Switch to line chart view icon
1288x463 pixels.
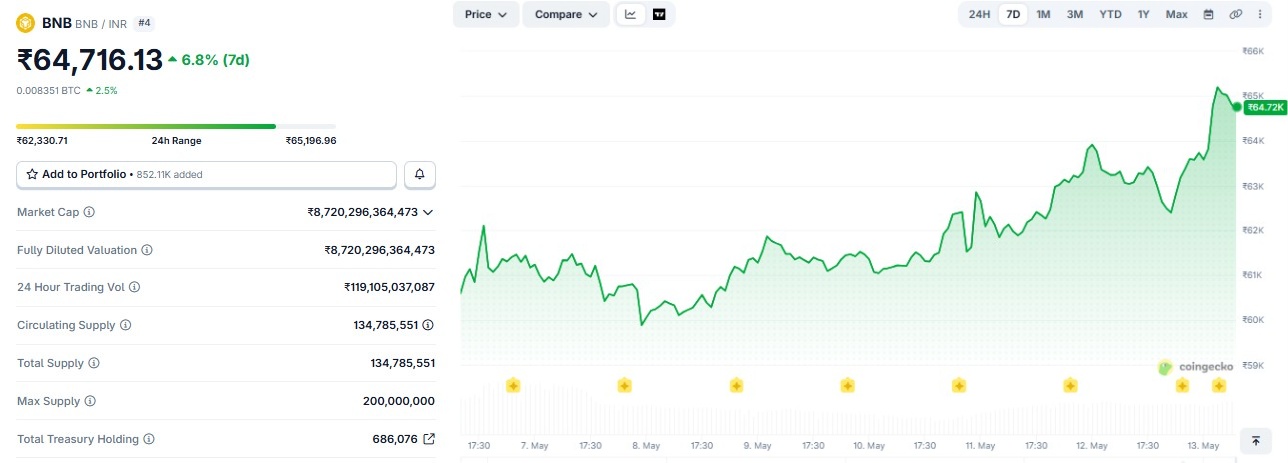pos(631,14)
